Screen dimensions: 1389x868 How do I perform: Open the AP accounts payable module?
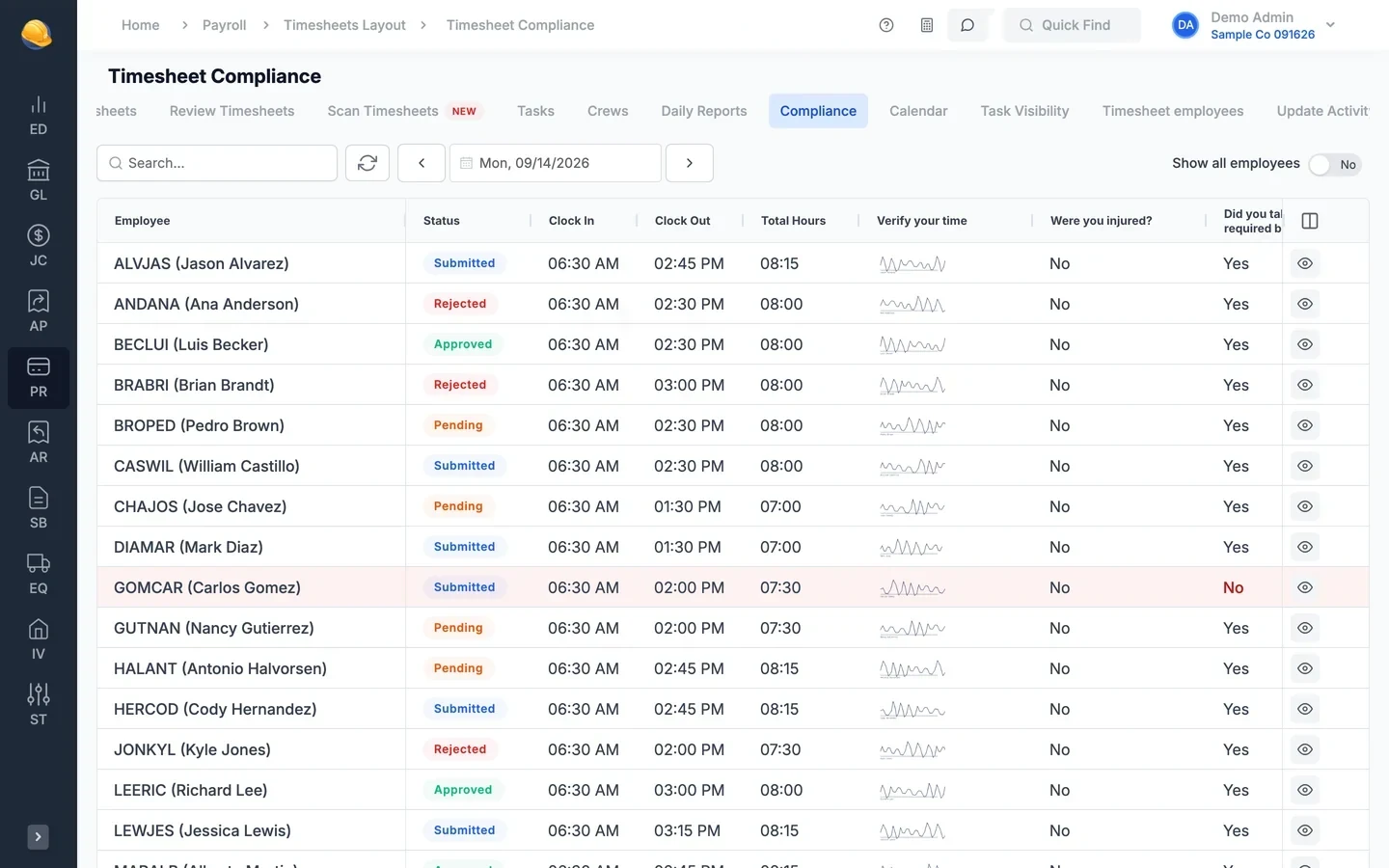click(39, 312)
